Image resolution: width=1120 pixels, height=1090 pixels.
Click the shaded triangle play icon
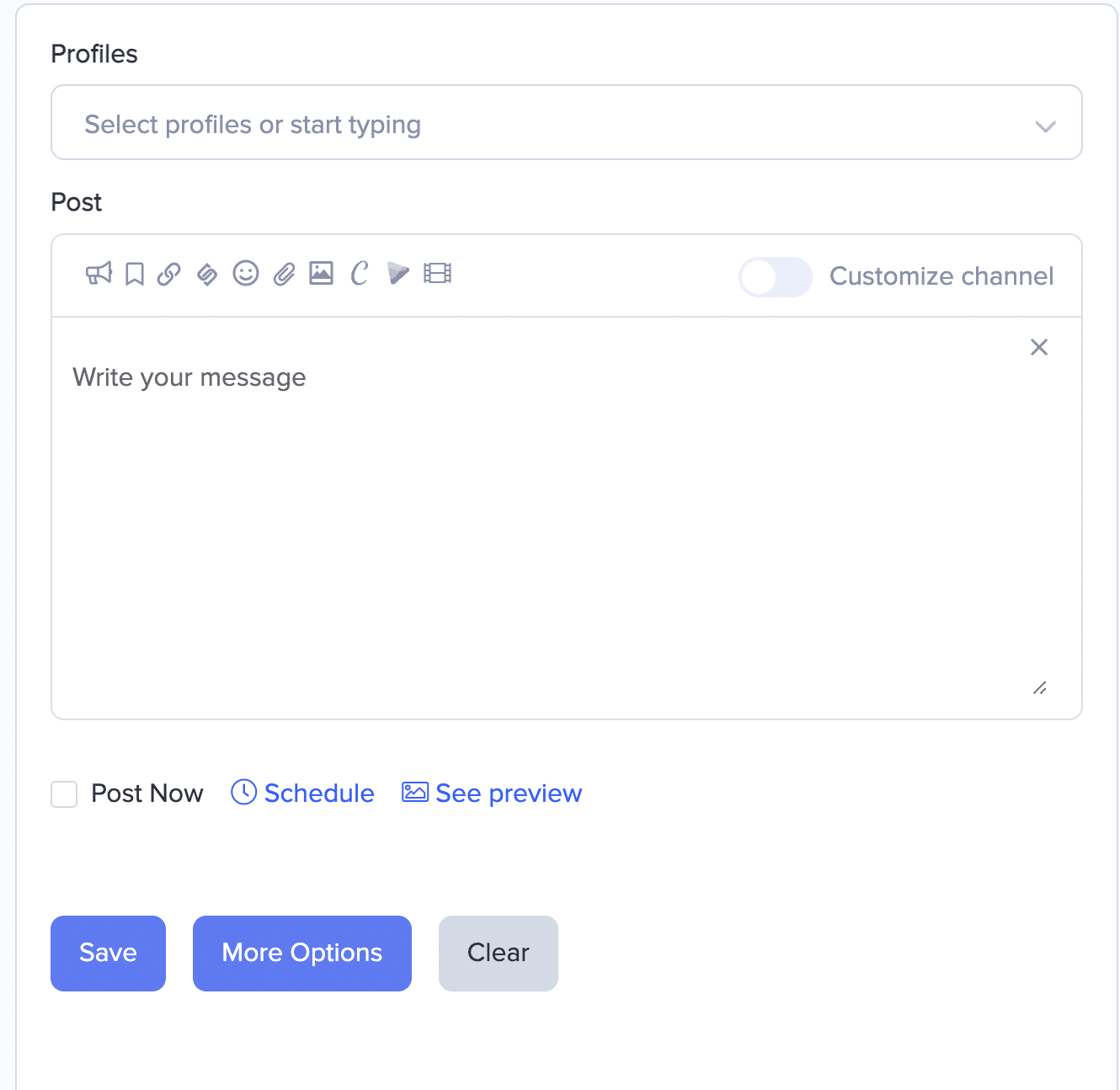(x=398, y=274)
